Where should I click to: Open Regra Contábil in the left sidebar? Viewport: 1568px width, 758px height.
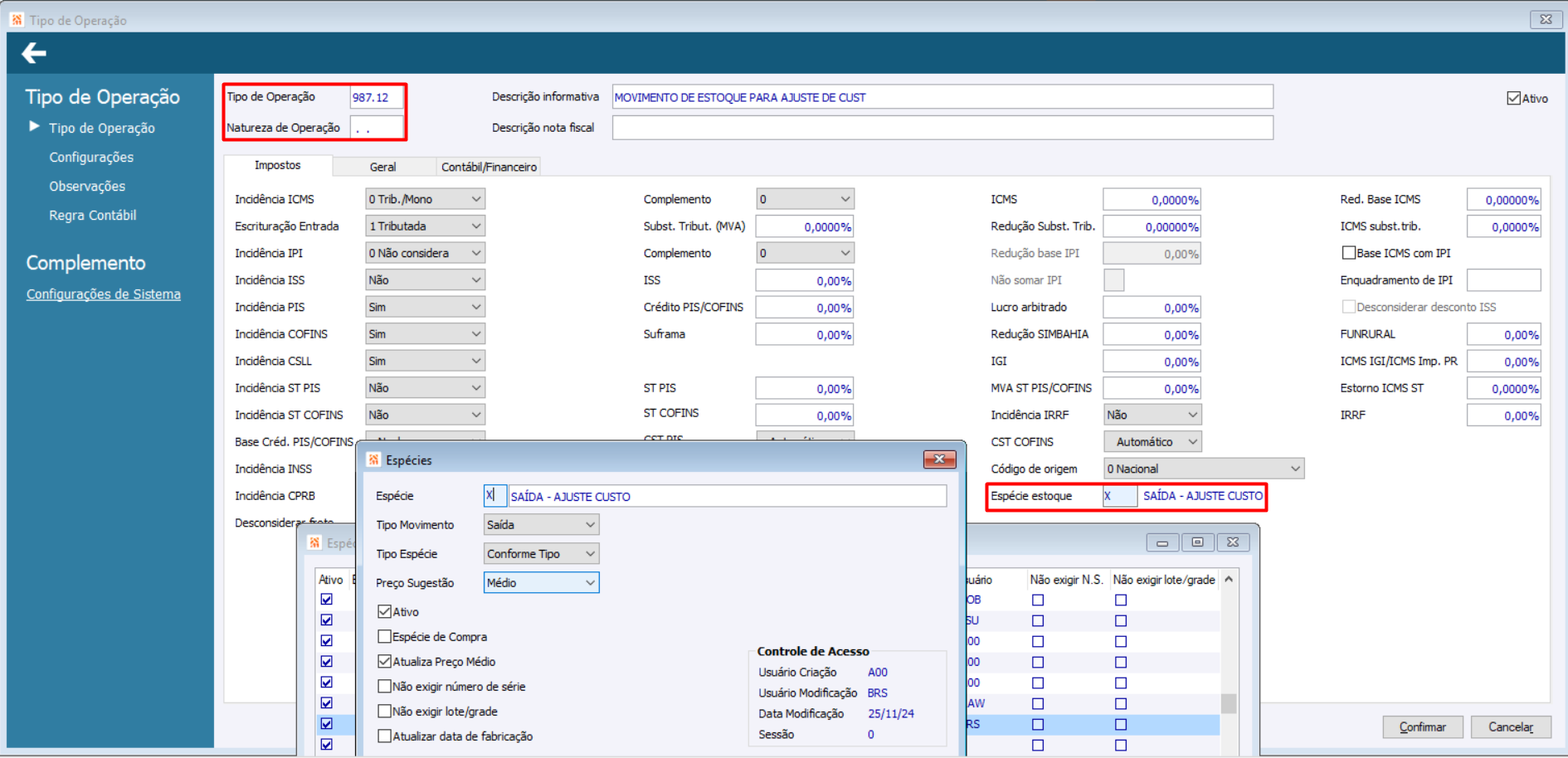click(x=93, y=216)
